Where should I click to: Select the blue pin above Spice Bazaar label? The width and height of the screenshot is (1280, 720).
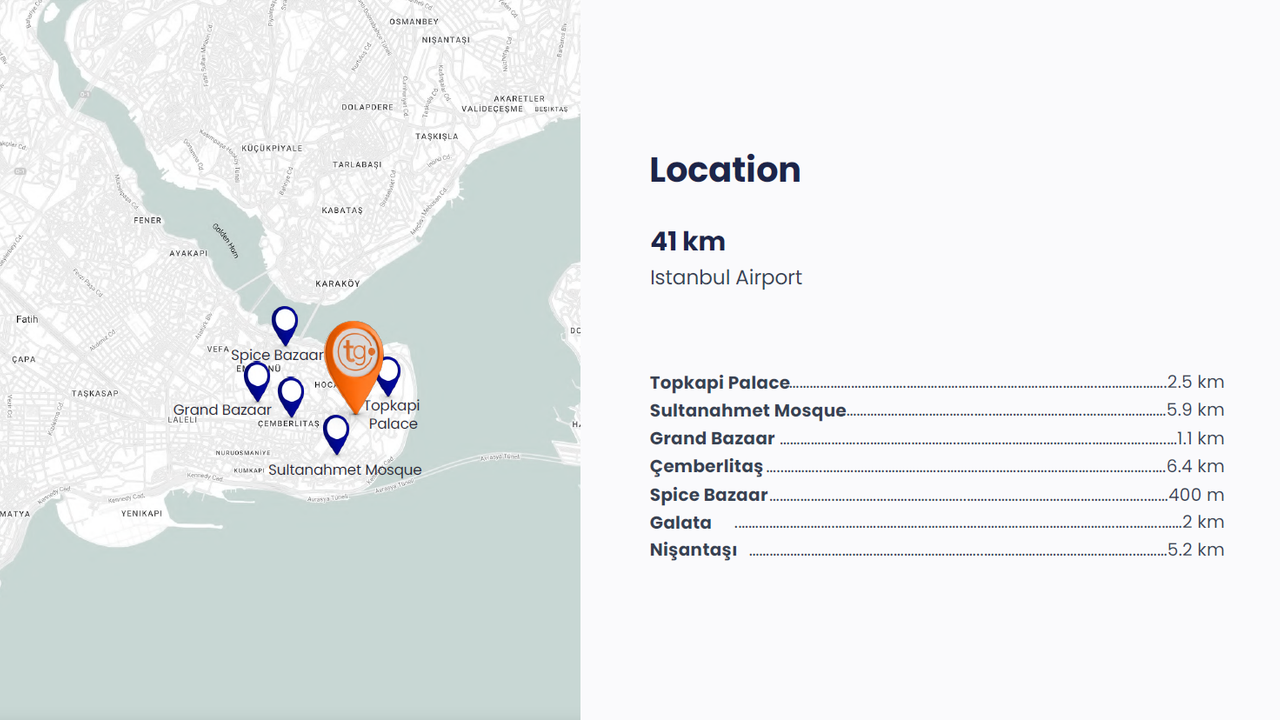[285, 323]
